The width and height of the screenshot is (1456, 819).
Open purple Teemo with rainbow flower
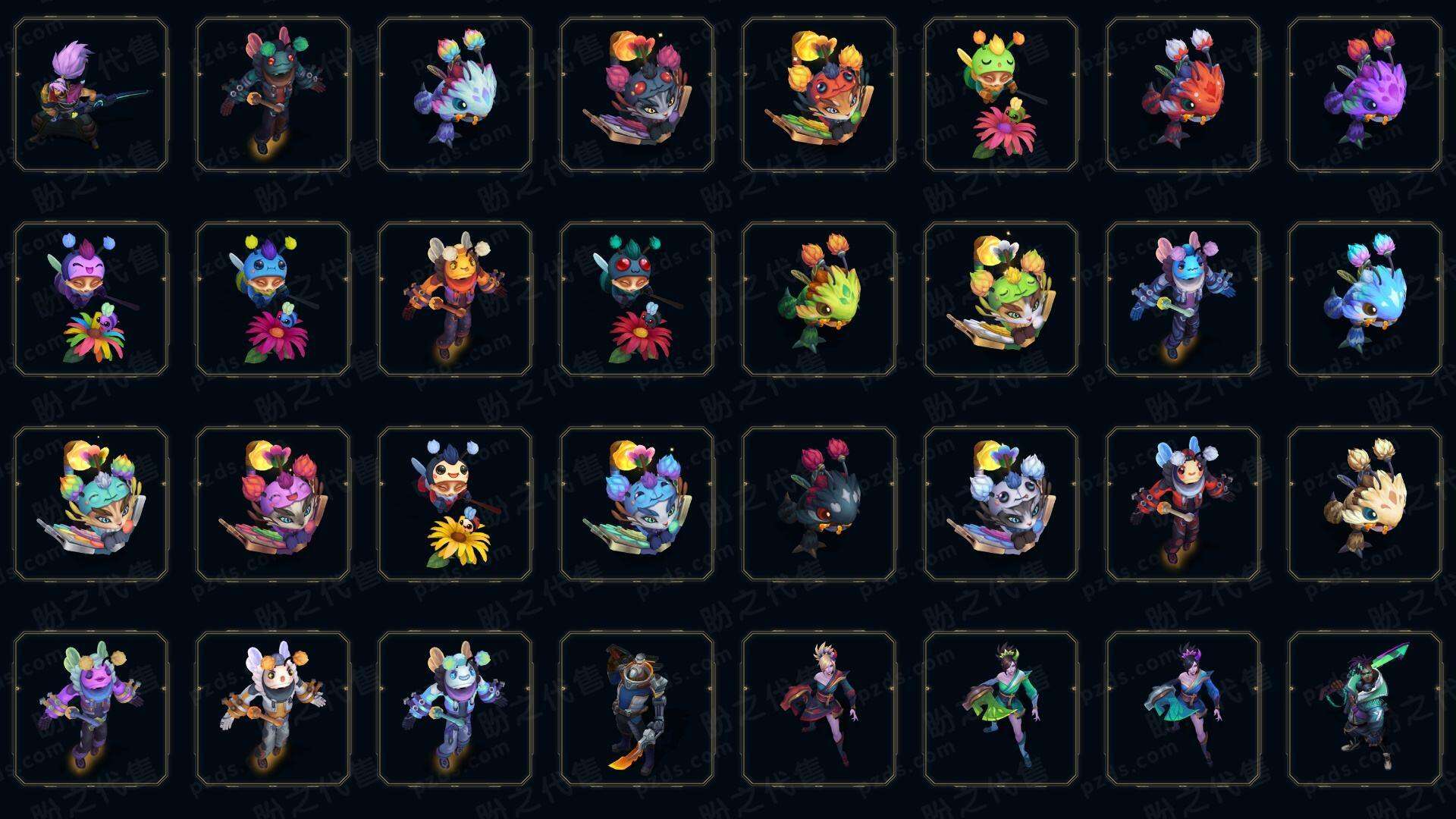[91, 299]
